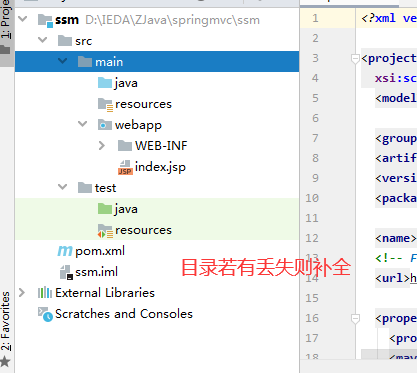Click line number 1 in the editor gutter
The width and height of the screenshot is (417, 373).
pos(315,18)
